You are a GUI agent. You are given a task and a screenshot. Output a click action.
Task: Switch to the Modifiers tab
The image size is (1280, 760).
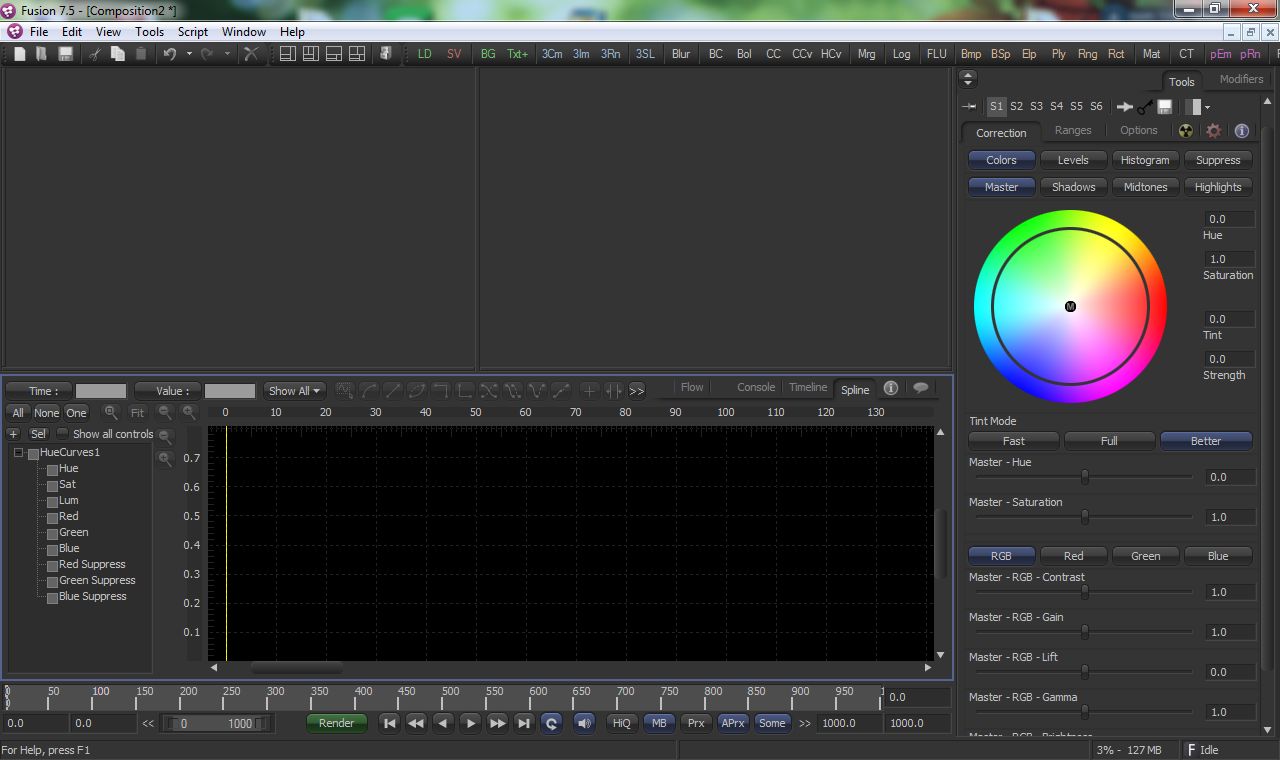pyautogui.click(x=1241, y=79)
